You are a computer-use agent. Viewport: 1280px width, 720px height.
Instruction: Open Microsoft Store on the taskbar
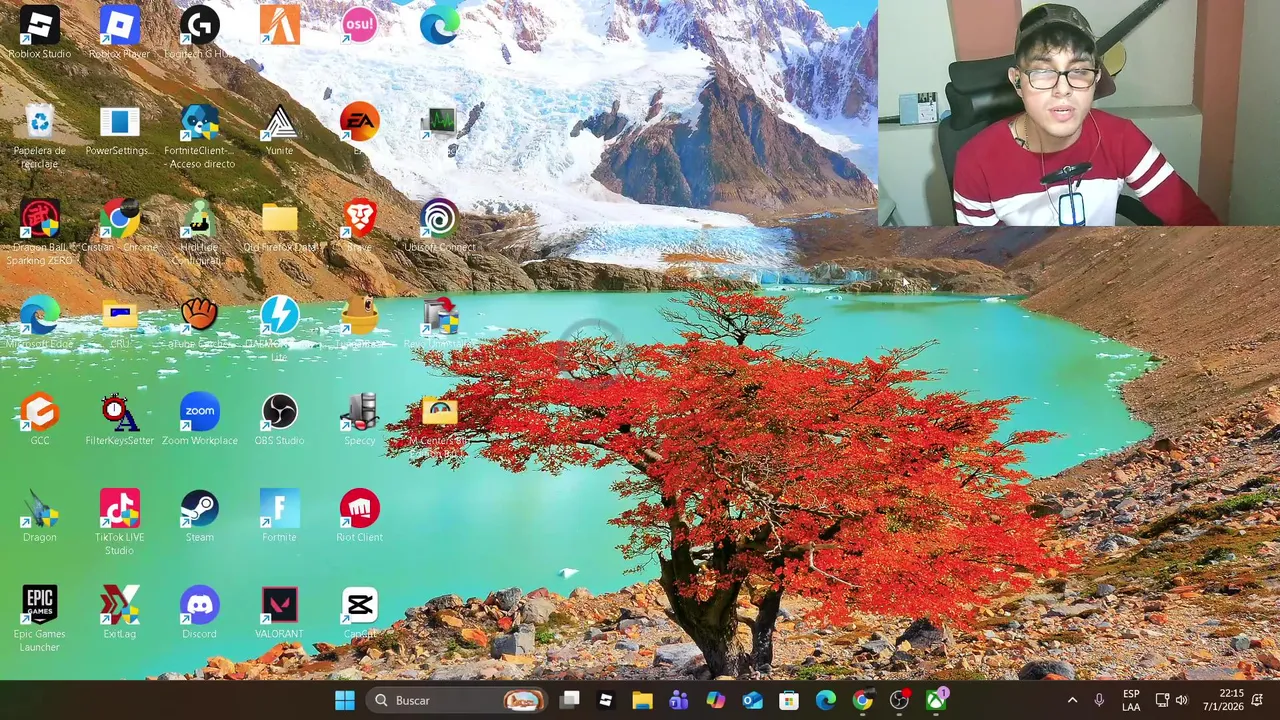click(x=789, y=700)
